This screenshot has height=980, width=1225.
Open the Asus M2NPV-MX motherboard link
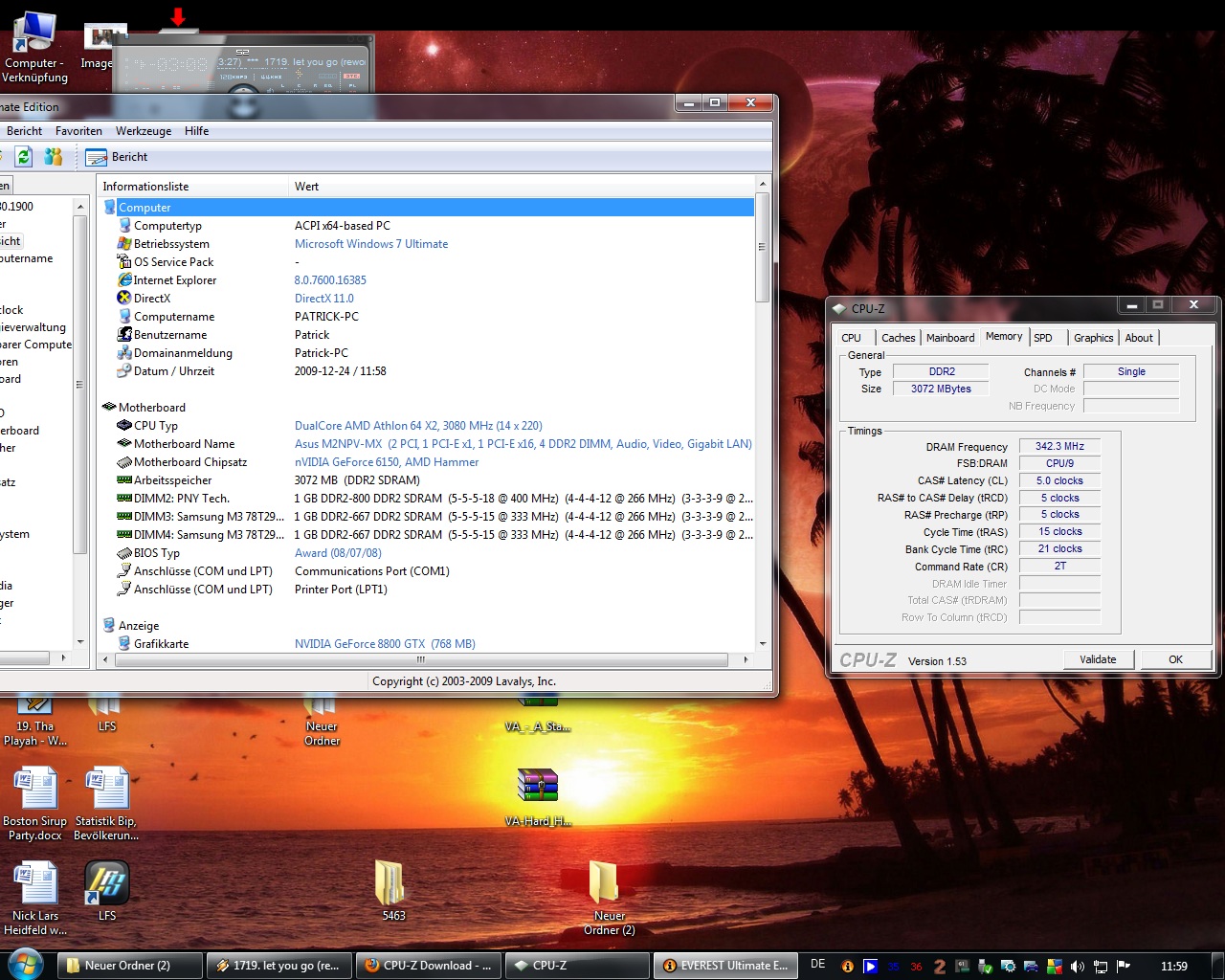click(x=523, y=444)
